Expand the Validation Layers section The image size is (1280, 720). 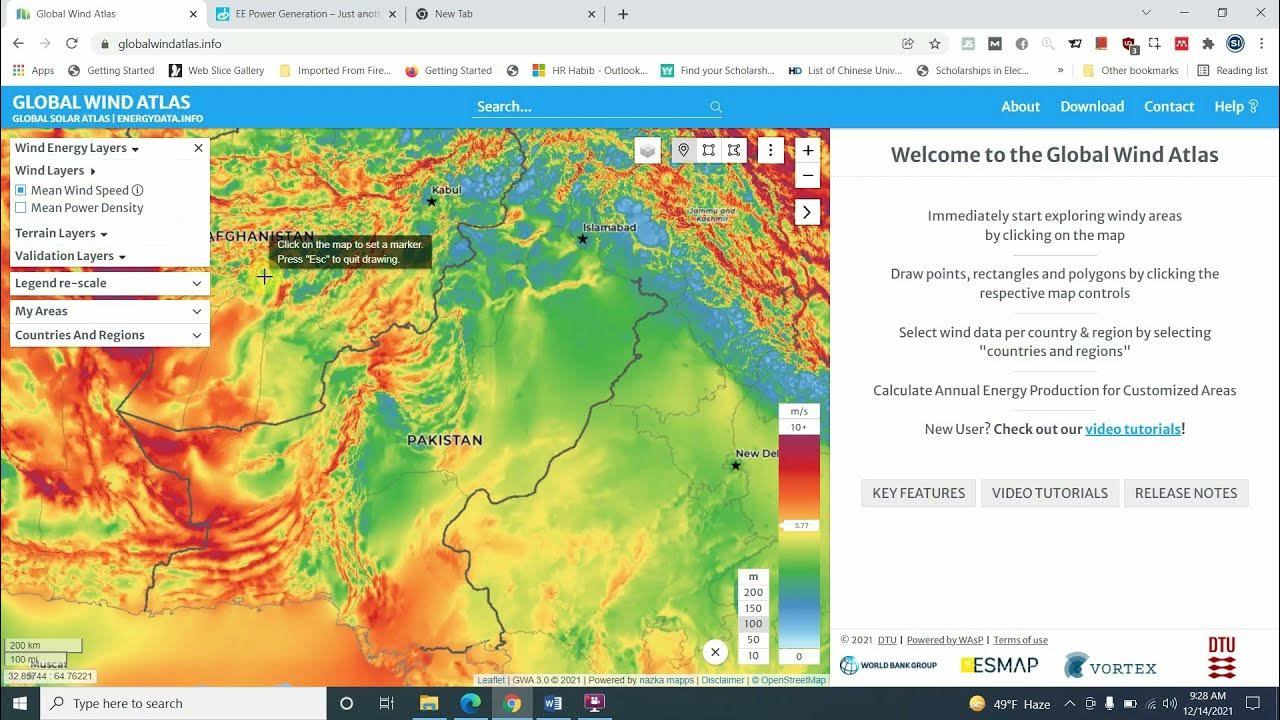click(70, 256)
